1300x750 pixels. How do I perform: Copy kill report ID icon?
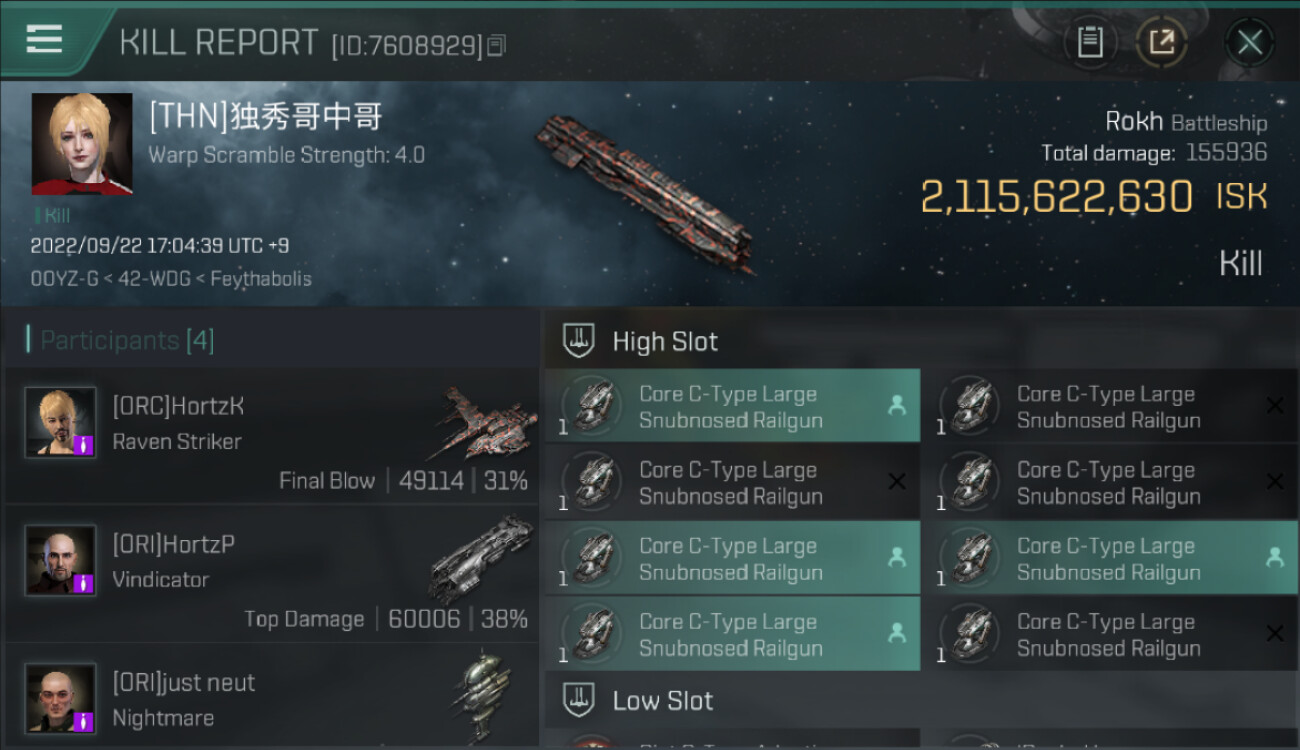pyautogui.click(x=497, y=45)
